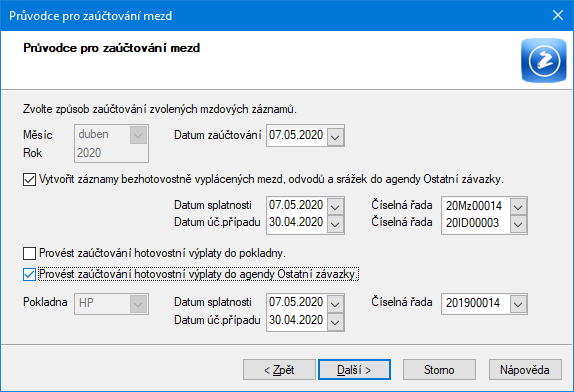Image resolution: width=574 pixels, height=392 pixels.
Task: Click the 20Mz00014 number series field
Action: 476,206
